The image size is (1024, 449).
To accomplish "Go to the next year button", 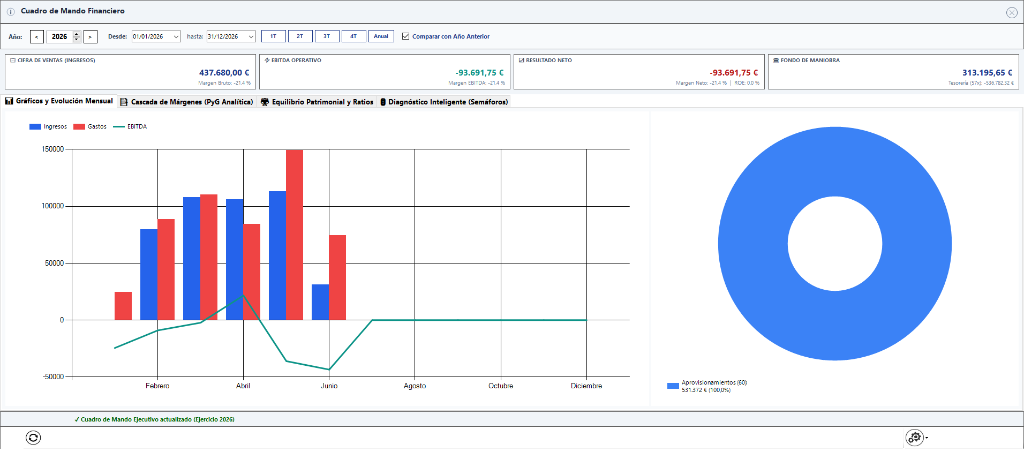I will point(91,37).
